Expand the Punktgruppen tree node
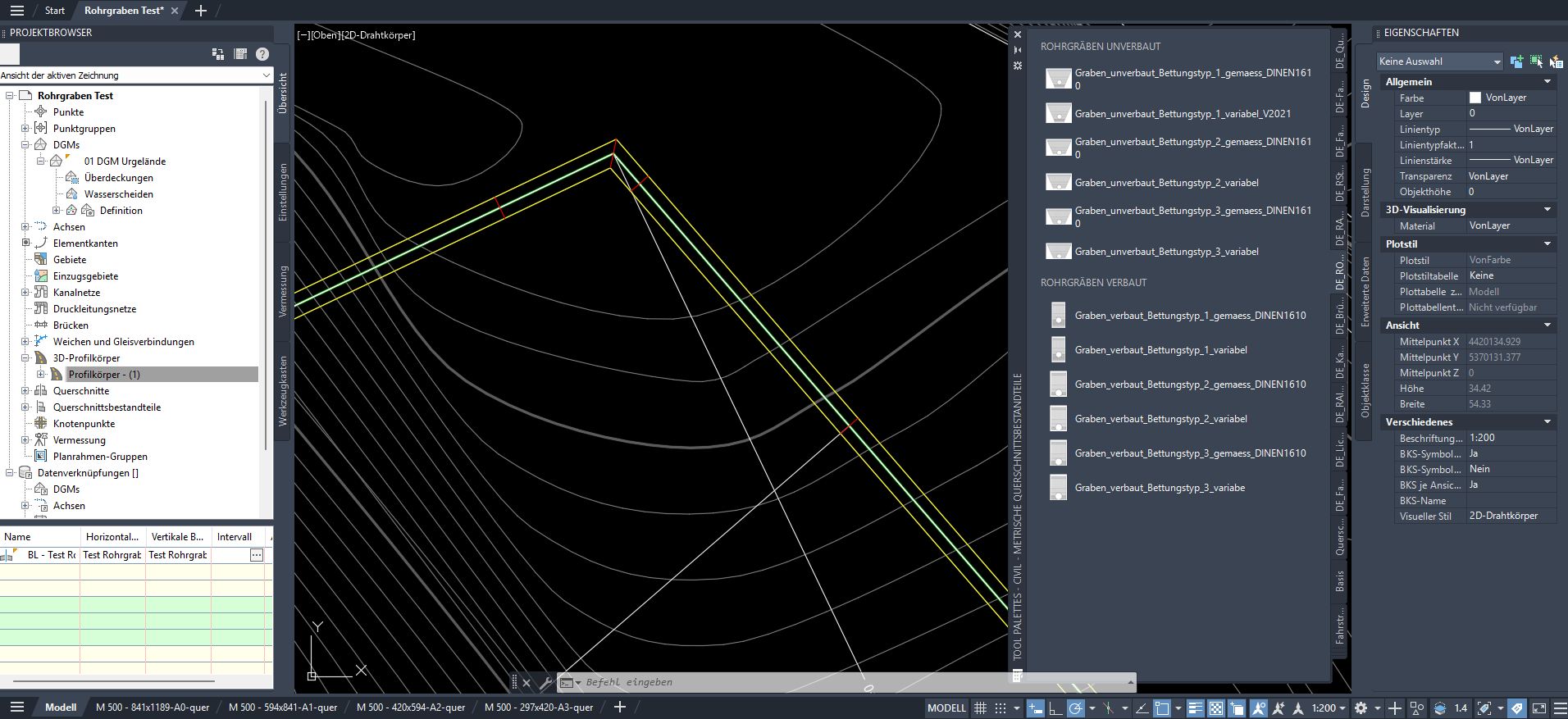This screenshot has height=719, width=1568. click(25, 129)
